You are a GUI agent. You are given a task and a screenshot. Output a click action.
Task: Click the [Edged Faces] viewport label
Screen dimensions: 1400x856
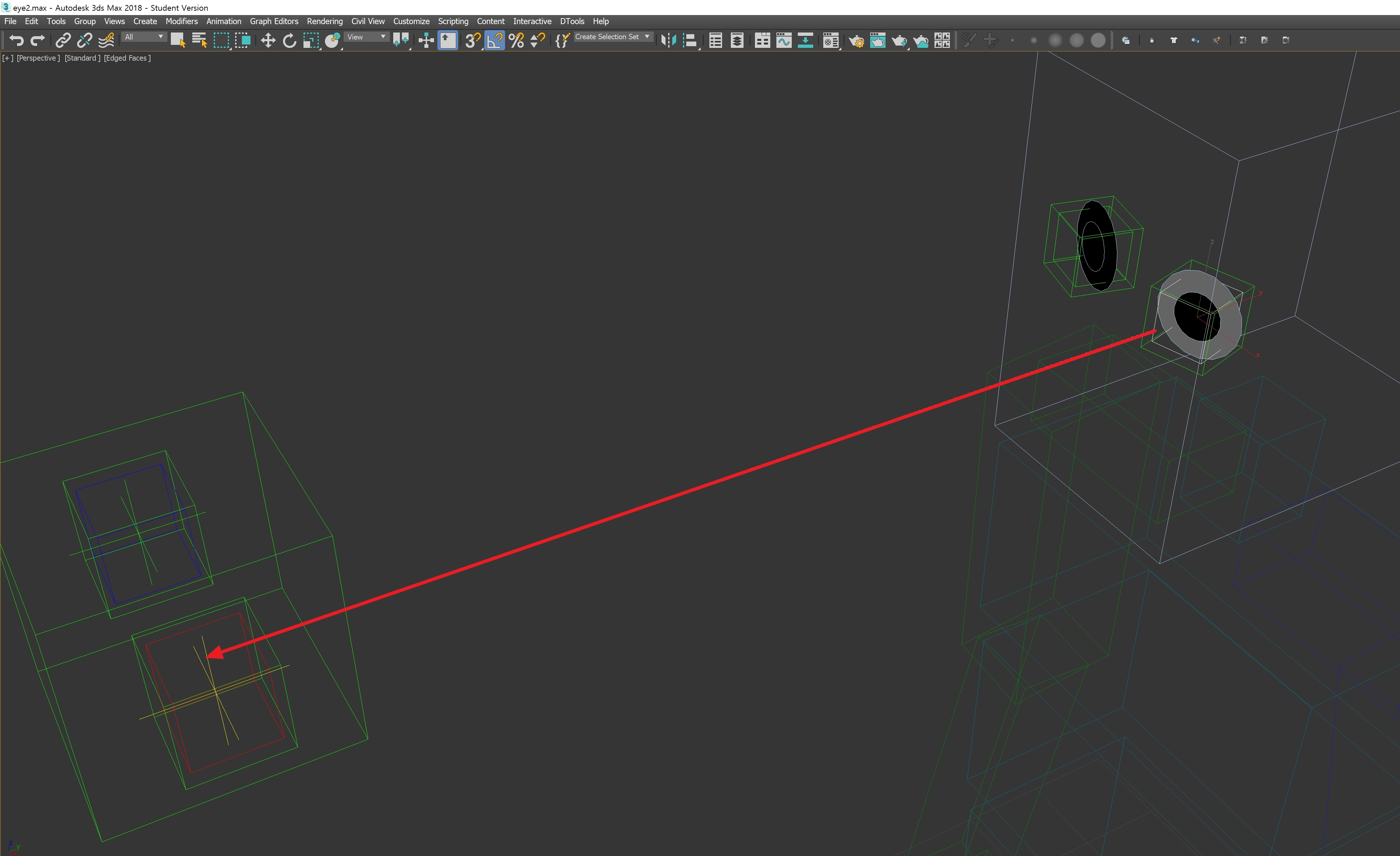pos(127,58)
